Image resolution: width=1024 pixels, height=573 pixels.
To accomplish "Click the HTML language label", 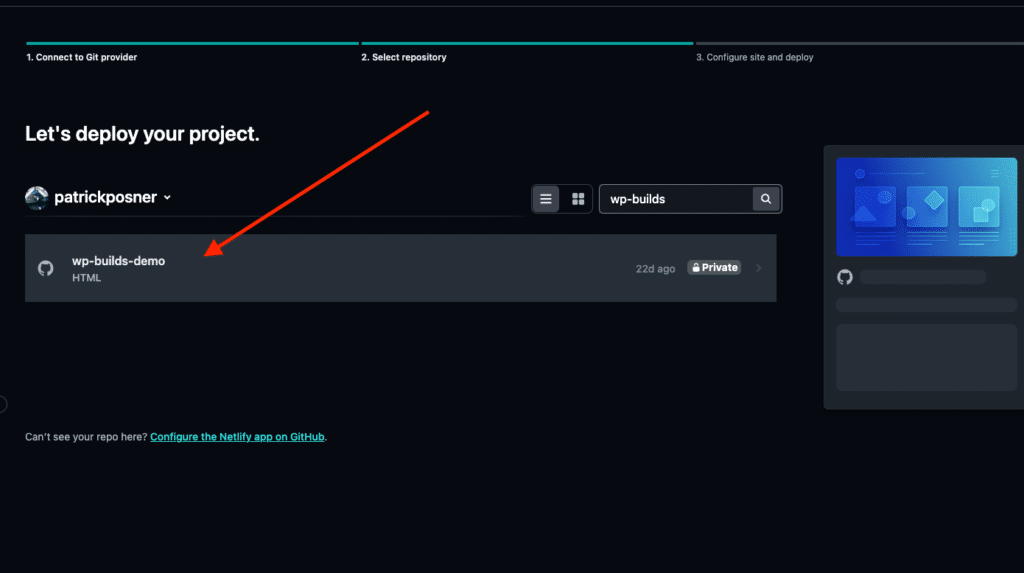I will 86,278.
